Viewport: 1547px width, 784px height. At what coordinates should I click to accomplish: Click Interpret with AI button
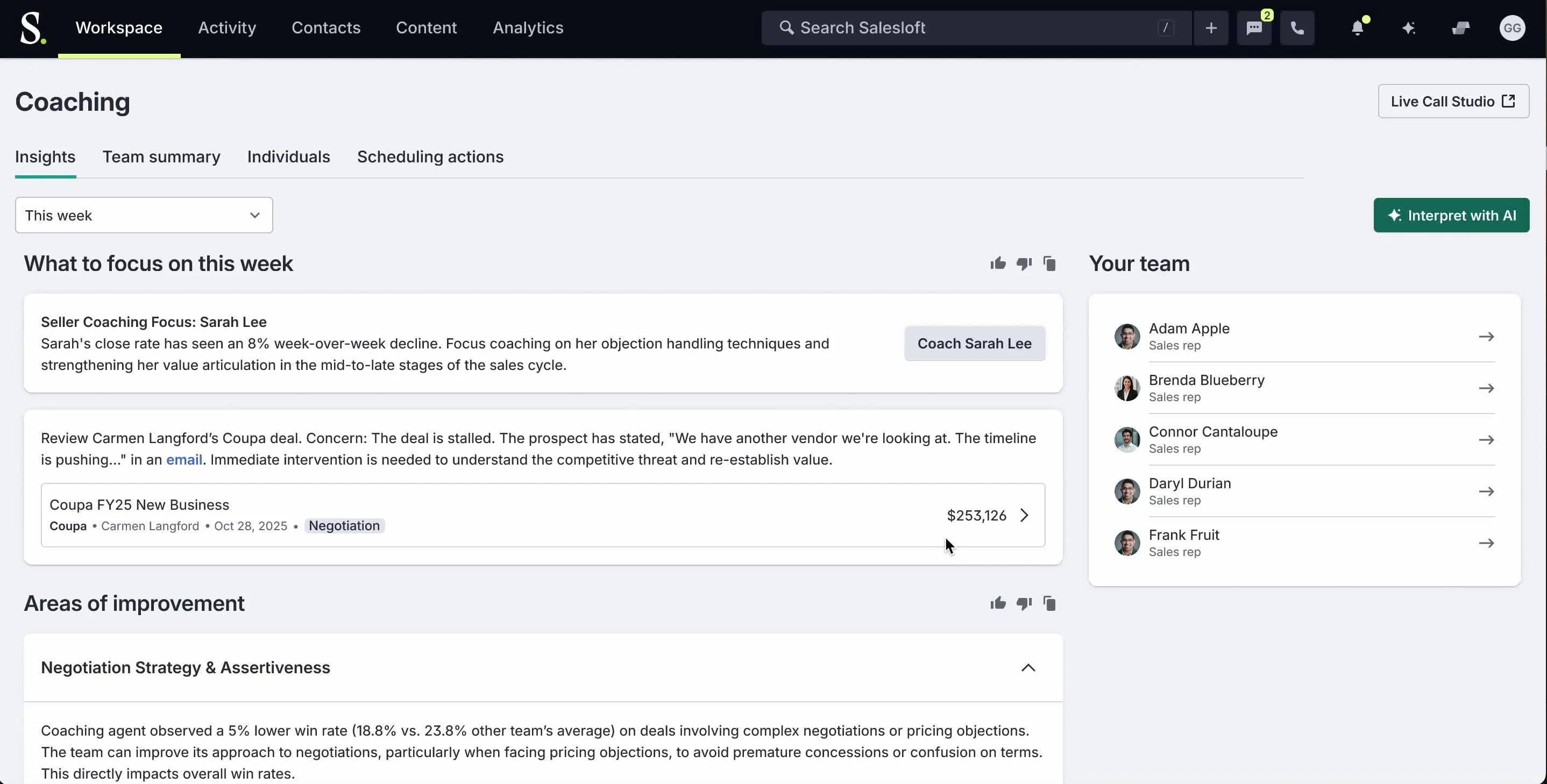pos(1451,215)
